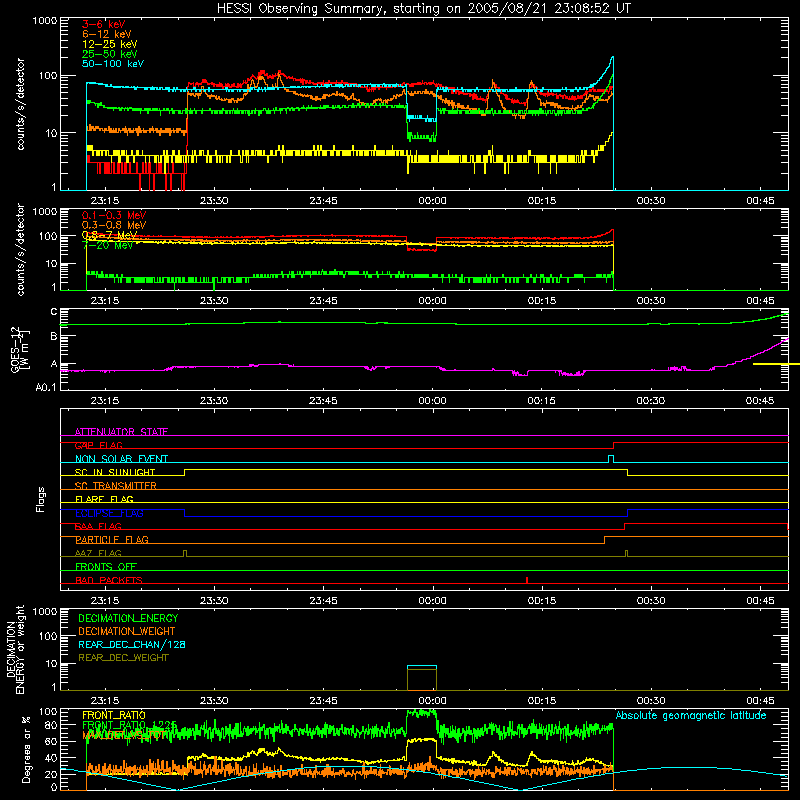800x800 pixels.
Task: Select the BAD_PACKETS flag label
Action: click(109, 580)
